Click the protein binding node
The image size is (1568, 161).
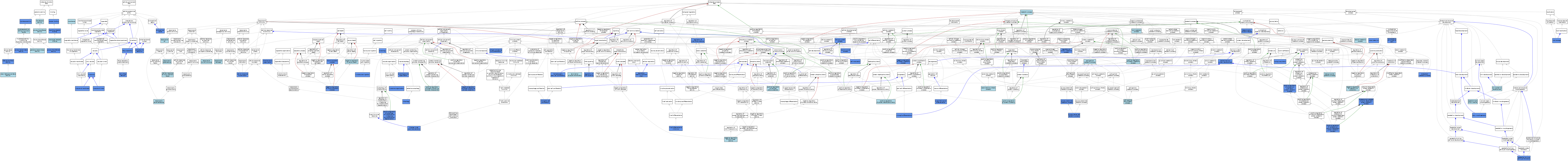53,21
